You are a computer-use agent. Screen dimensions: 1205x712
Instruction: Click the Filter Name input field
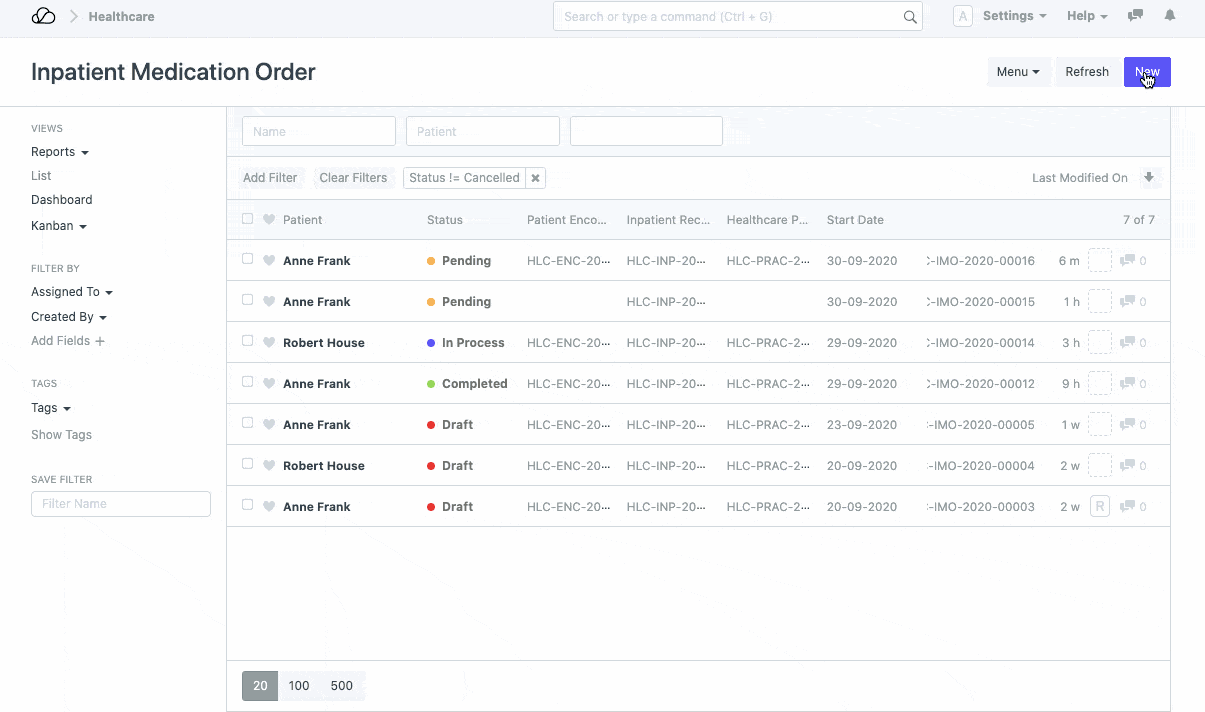point(121,504)
